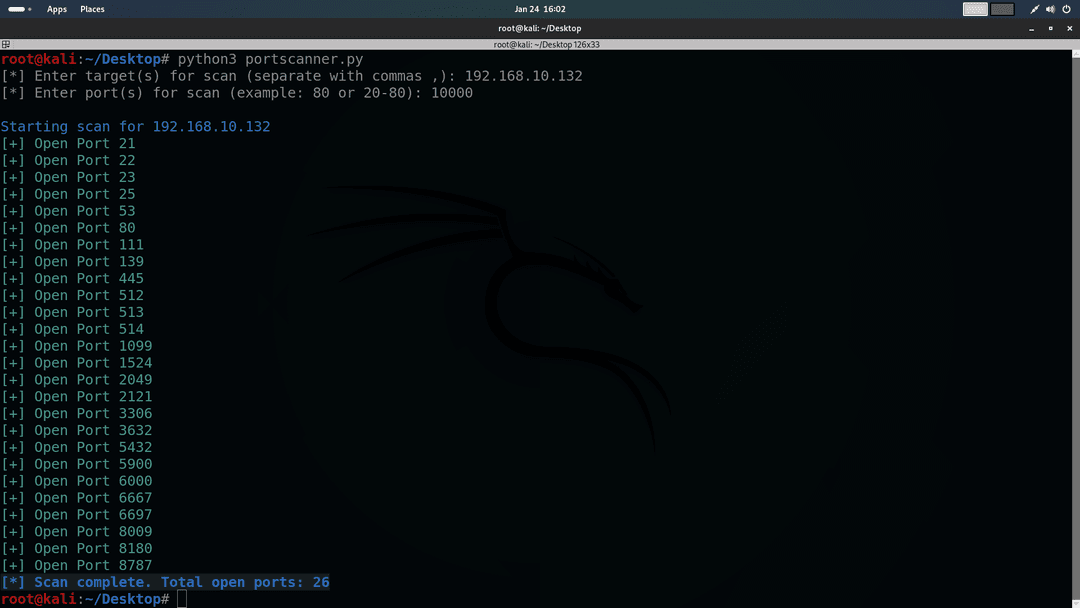Open the power menu icon
The width and height of the screenshot is (1080, 608).
coord(1067,9)
